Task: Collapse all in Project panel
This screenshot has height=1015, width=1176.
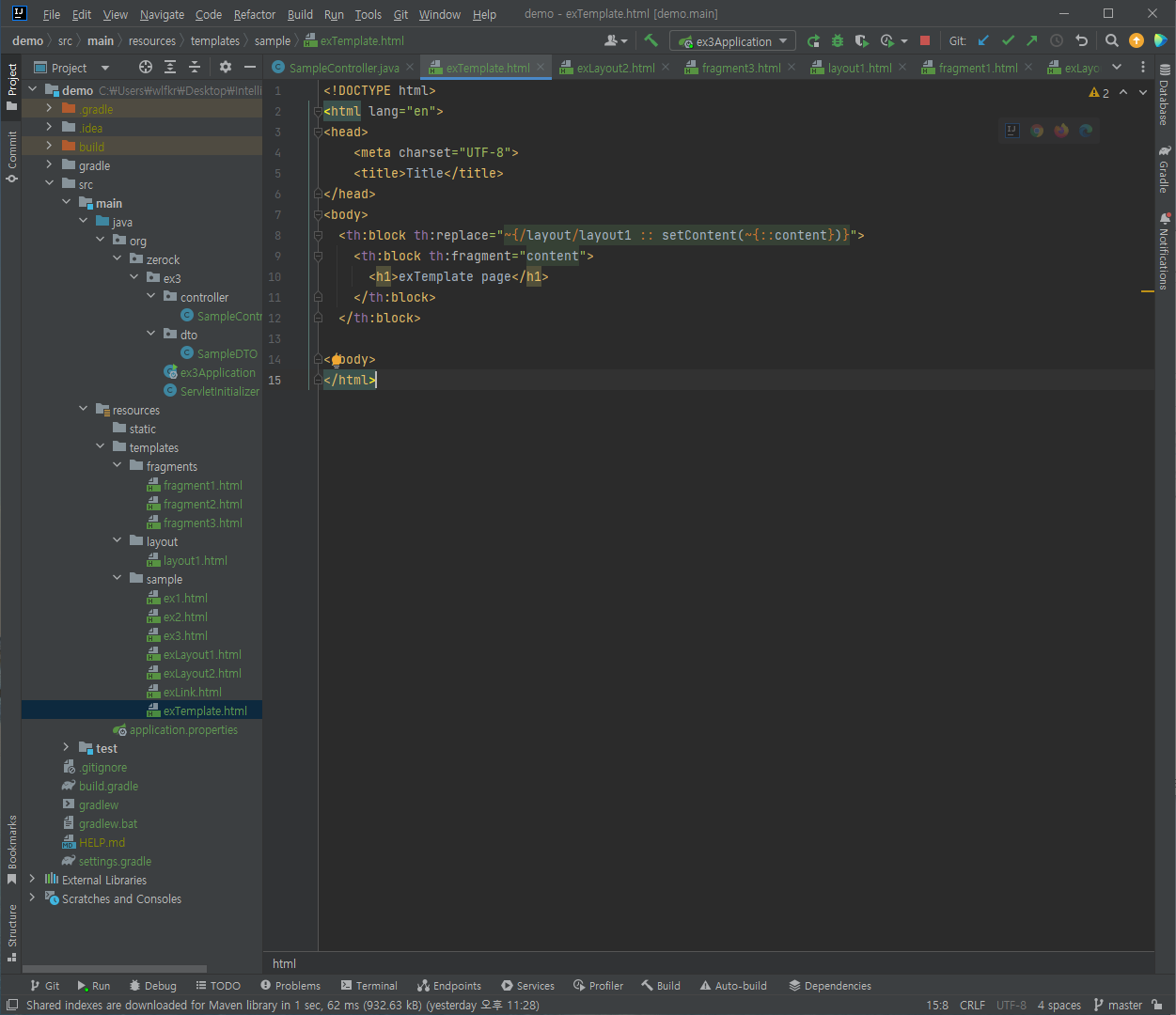Action: (x=195, y=67)
